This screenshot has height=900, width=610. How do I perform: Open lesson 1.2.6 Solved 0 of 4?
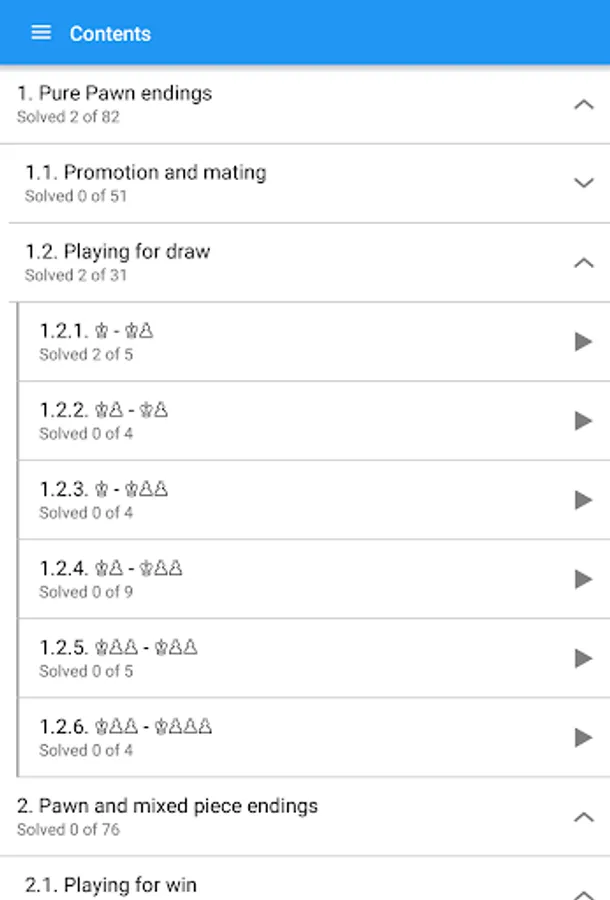tap(86, 750)
